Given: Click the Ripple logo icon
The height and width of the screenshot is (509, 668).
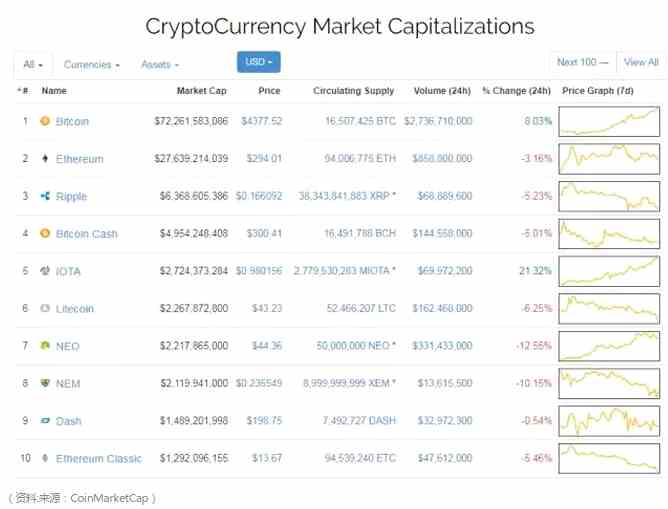Looking at the screenshot, I should [44, 196].
